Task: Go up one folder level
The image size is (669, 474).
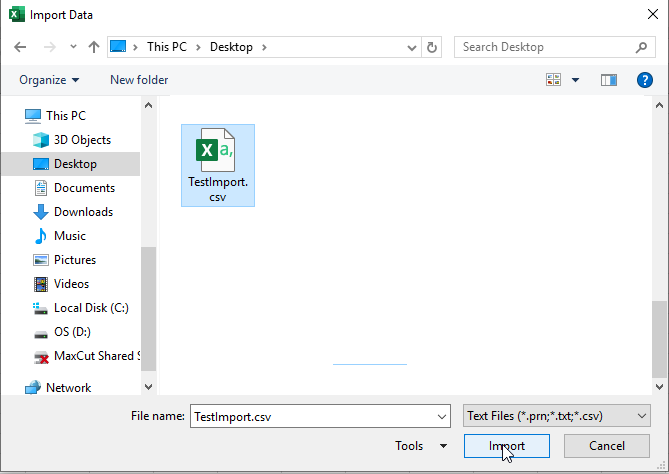Action: click(94, 47)
